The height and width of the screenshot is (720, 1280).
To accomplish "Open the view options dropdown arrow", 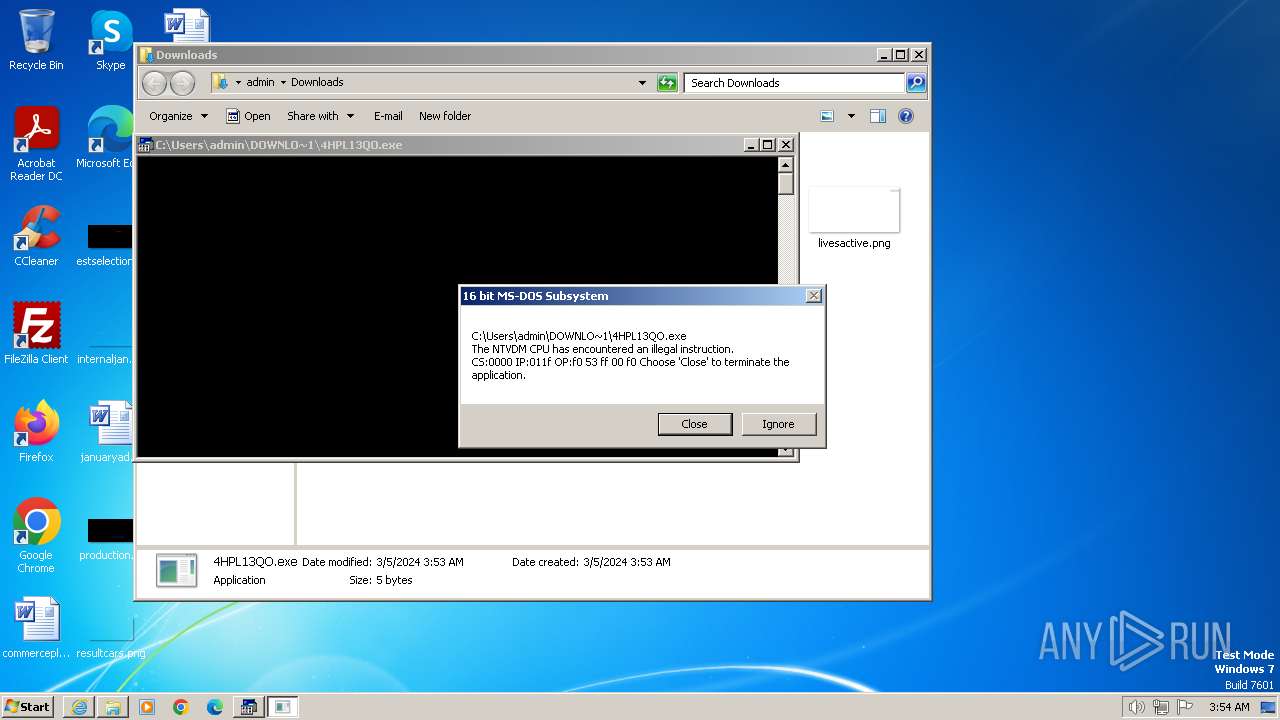I will coord(851,116).
